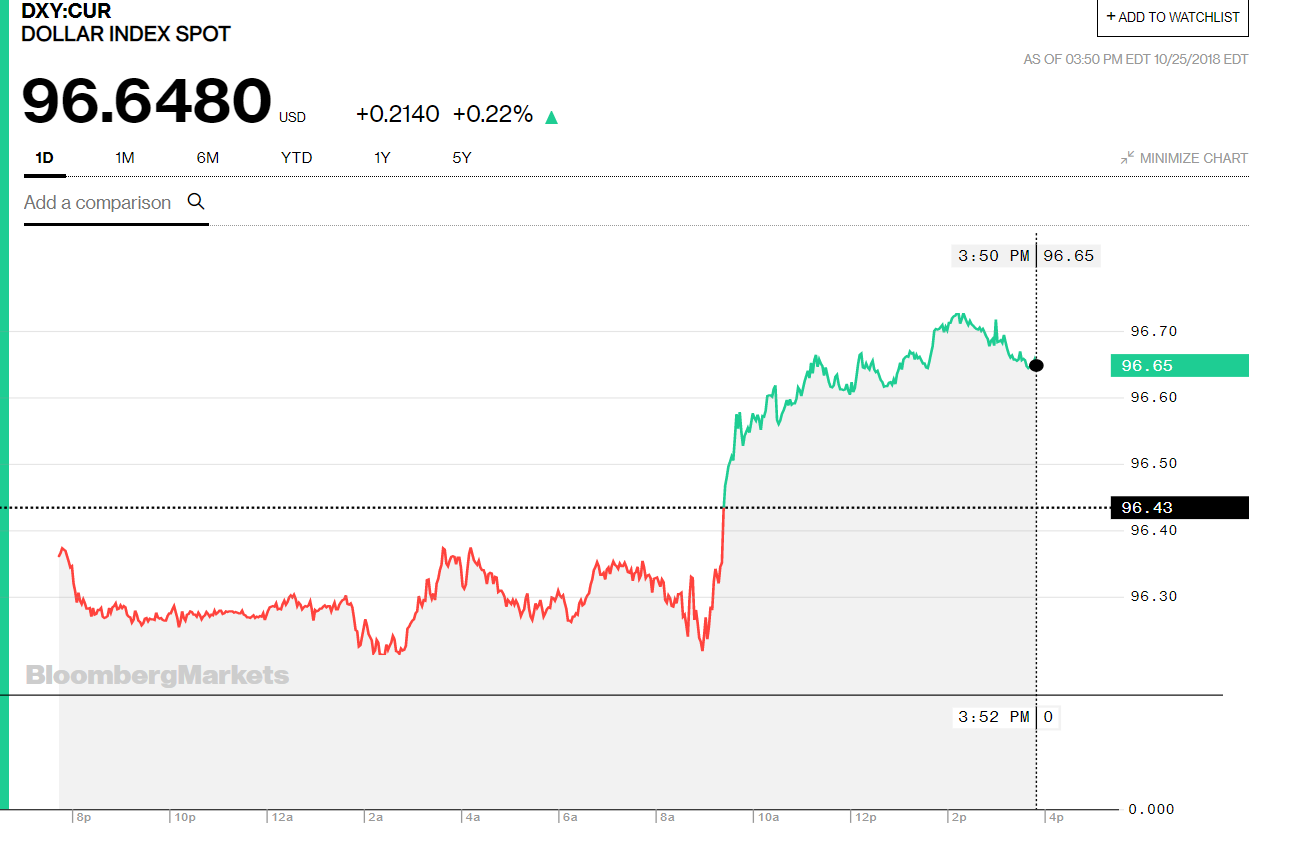Click the 96.50 y-axis label
The height and width of the screenshot is (843, 1293).
tap(1153, 463)
